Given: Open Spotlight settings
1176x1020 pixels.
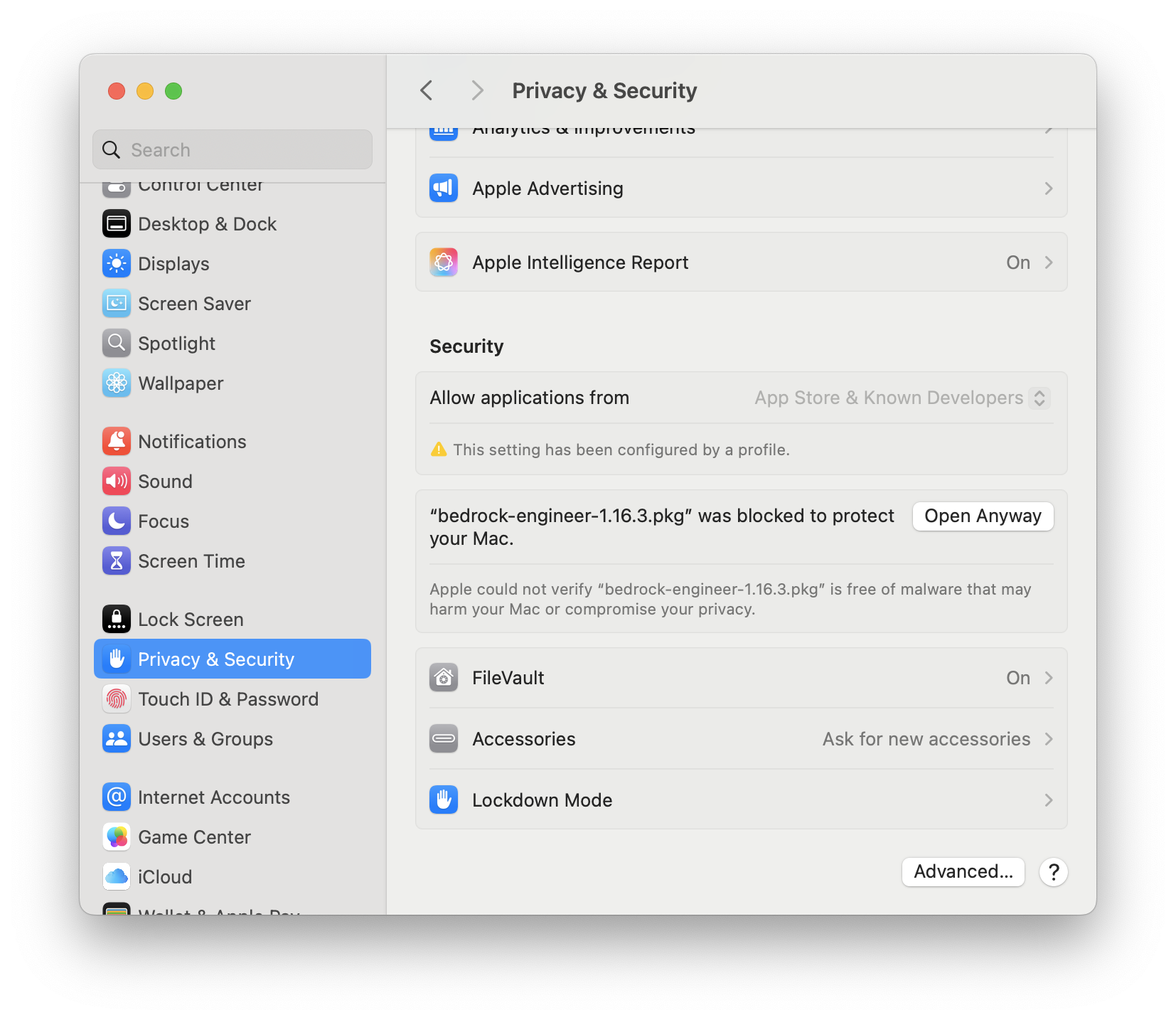Looking at the screenshot, I should coord(176,343).
